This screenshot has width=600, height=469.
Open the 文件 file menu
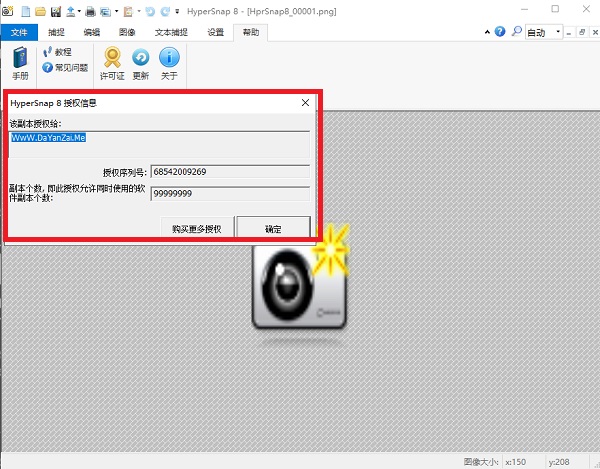click(18, 32)
